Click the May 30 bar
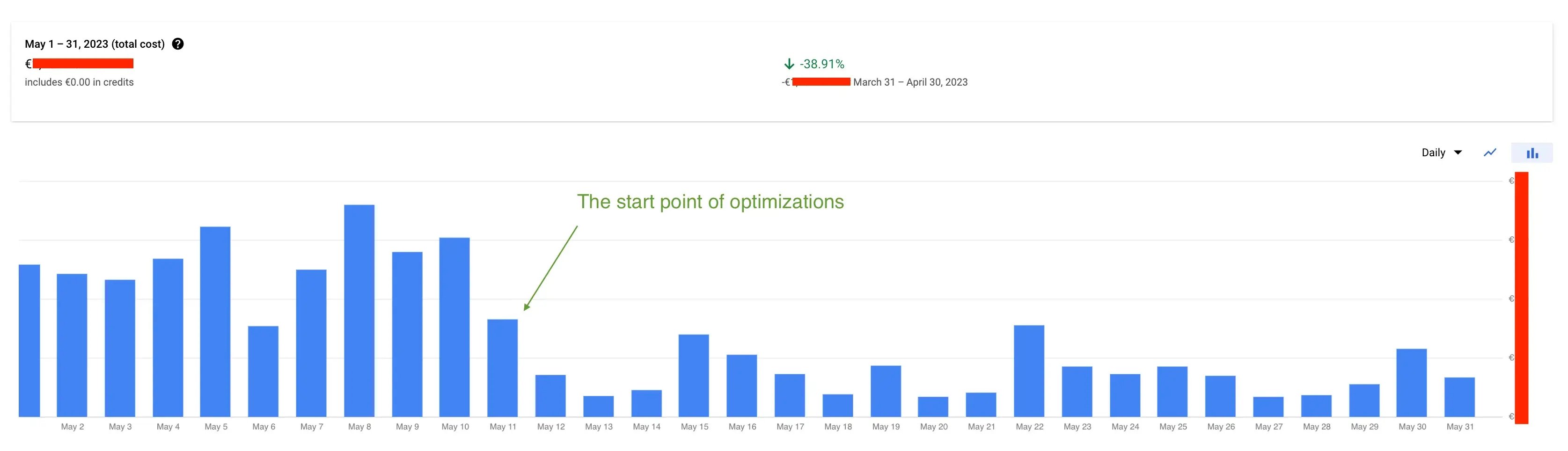1568x451 pixels. (x=1412, y=383)
